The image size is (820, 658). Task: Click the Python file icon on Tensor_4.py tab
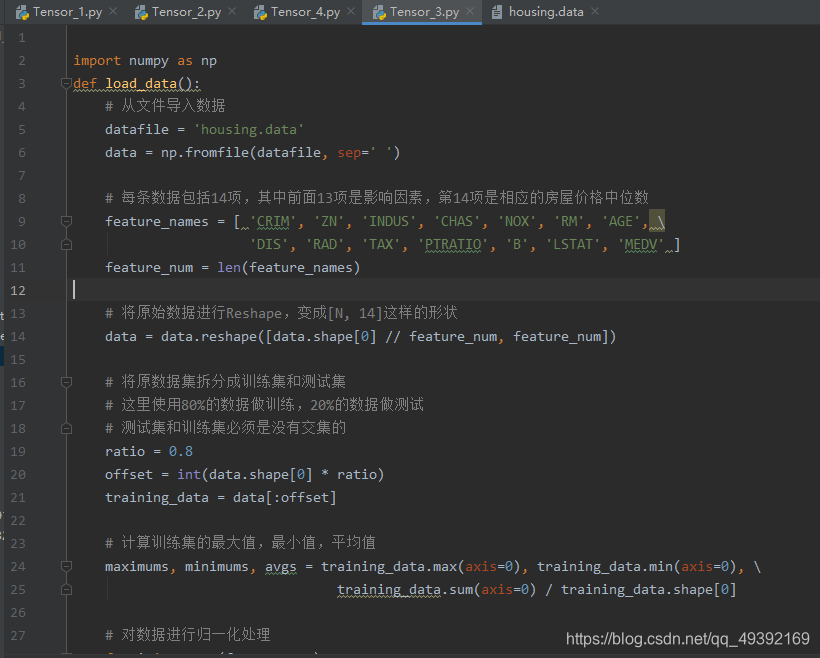(x=260, y=13)
